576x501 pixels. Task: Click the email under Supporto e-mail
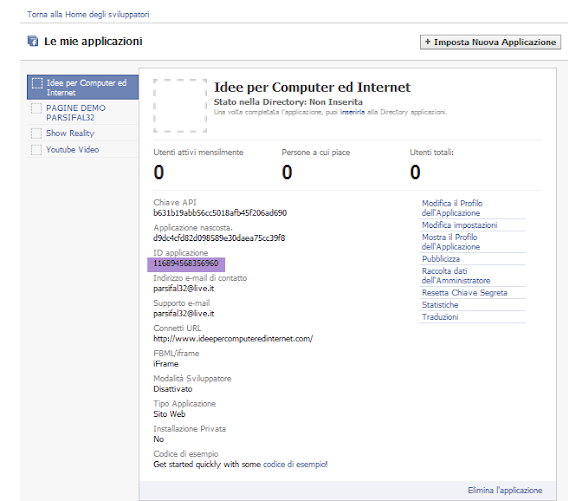pyautogui.click(x=184, y=313)
